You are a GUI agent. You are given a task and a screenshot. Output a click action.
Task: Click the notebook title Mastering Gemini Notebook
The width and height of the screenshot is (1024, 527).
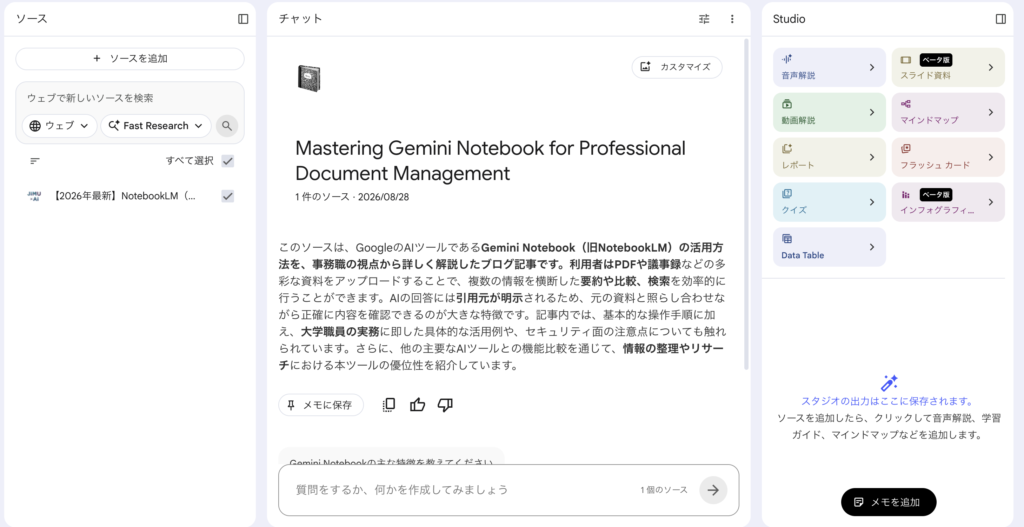point(490,161)
